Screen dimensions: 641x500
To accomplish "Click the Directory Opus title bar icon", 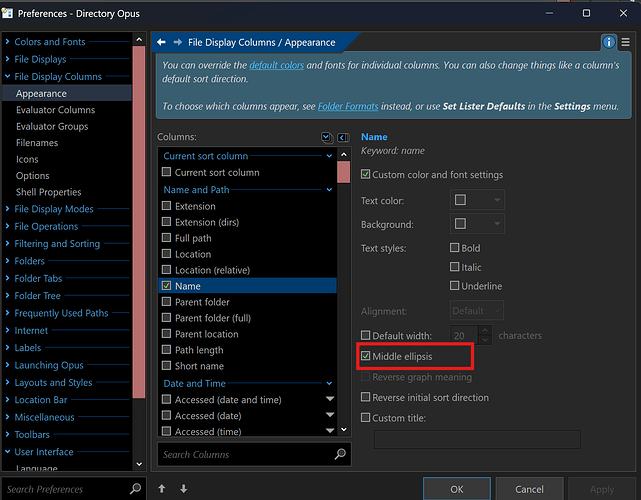I will 7,13.
